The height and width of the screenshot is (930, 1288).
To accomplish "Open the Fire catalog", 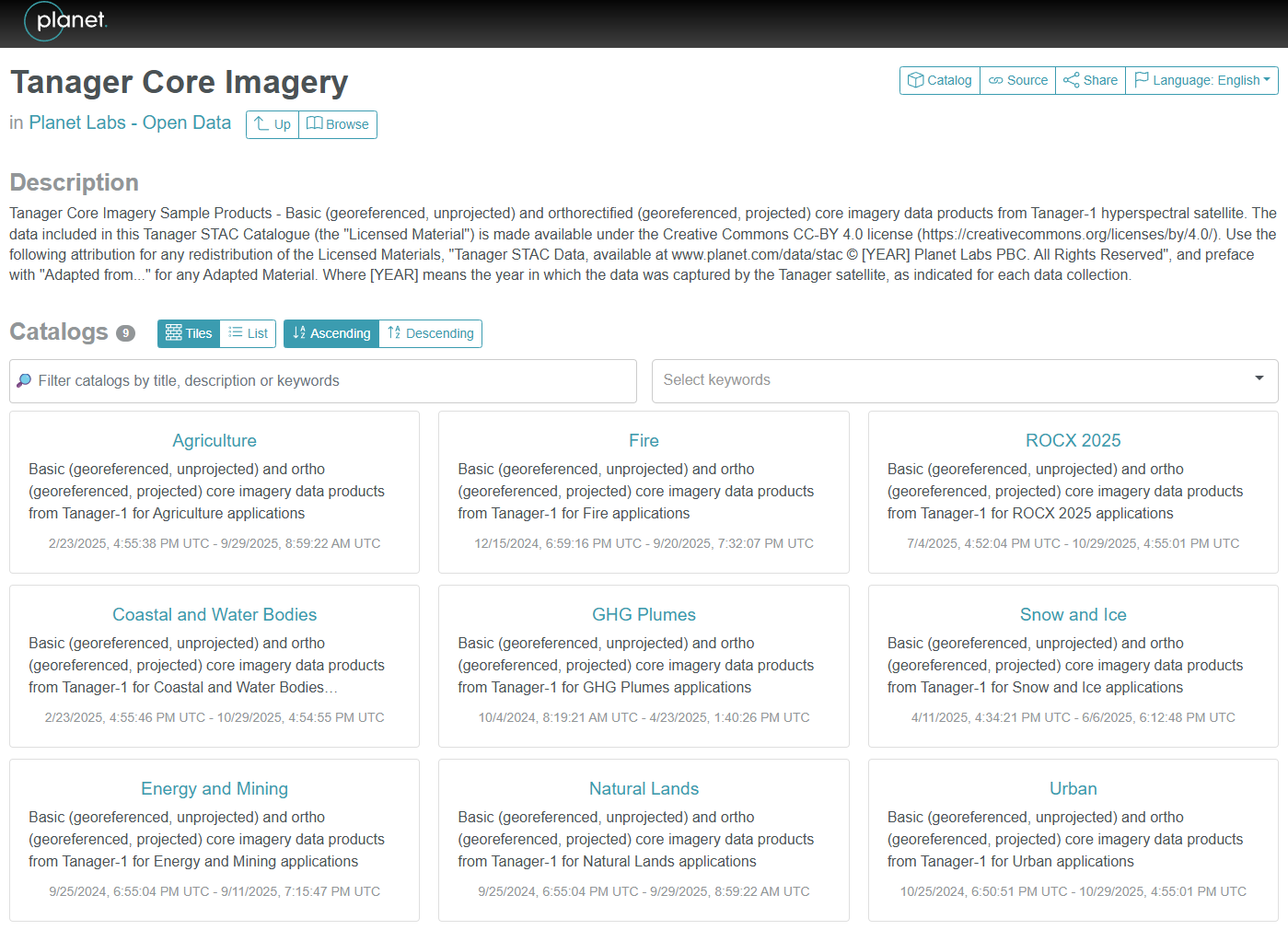I will (x=644, y=441).
